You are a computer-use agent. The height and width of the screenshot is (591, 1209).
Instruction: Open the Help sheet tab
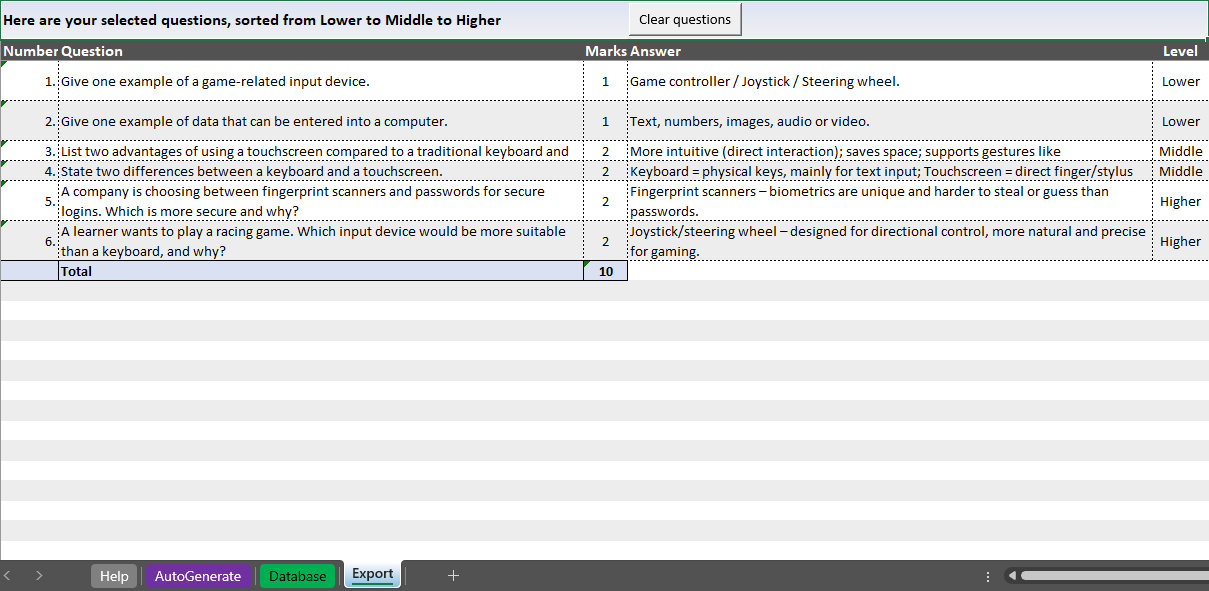point(114,576)
